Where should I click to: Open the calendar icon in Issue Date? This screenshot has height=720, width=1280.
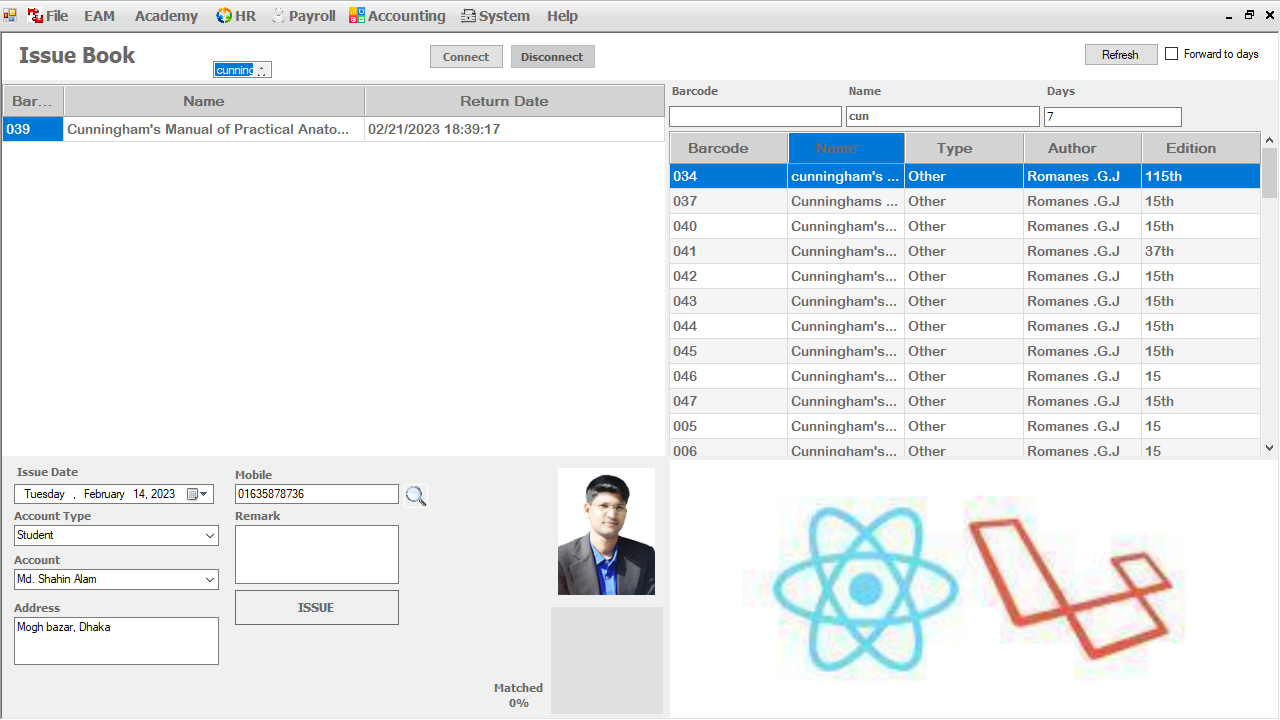[198, 494]
